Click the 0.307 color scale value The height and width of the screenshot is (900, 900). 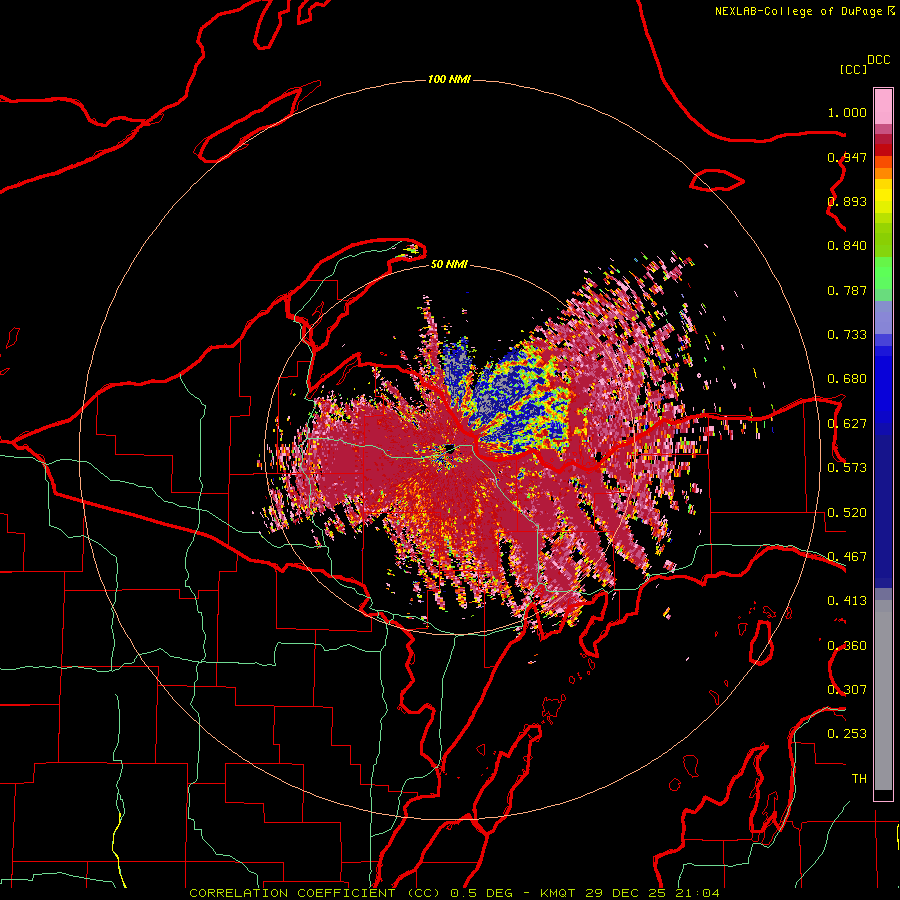[847, 690]
